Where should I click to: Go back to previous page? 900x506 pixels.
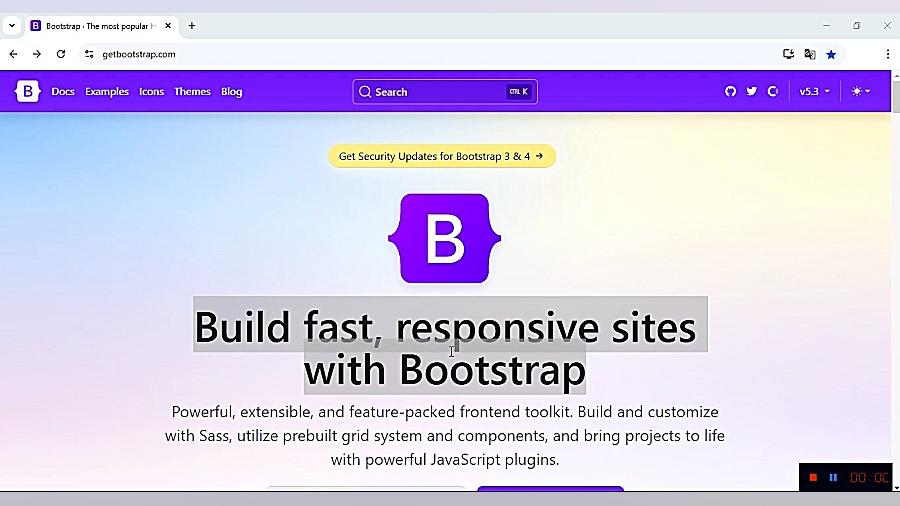(13, 54)
